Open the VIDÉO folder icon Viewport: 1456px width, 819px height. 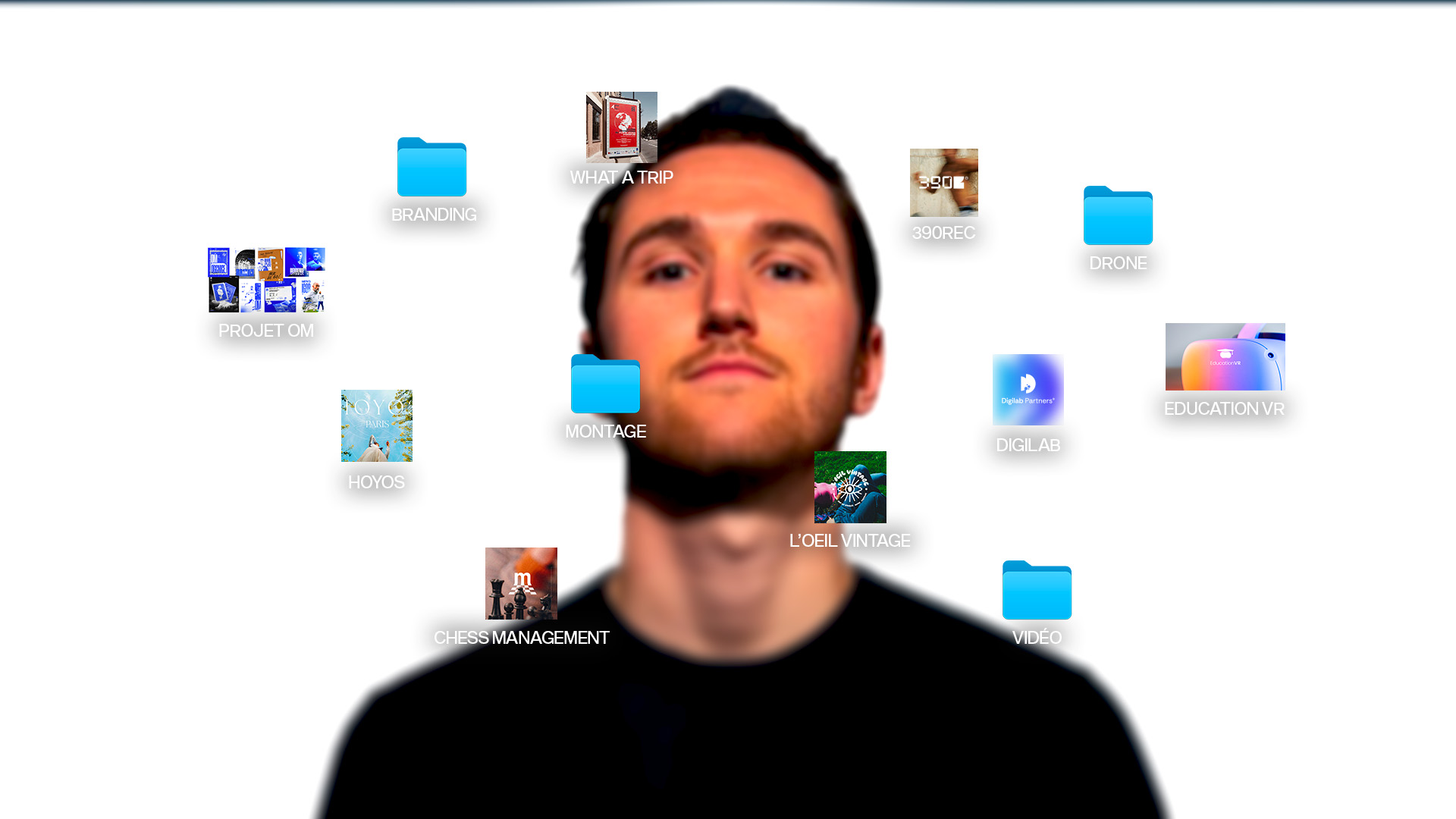1037,591
